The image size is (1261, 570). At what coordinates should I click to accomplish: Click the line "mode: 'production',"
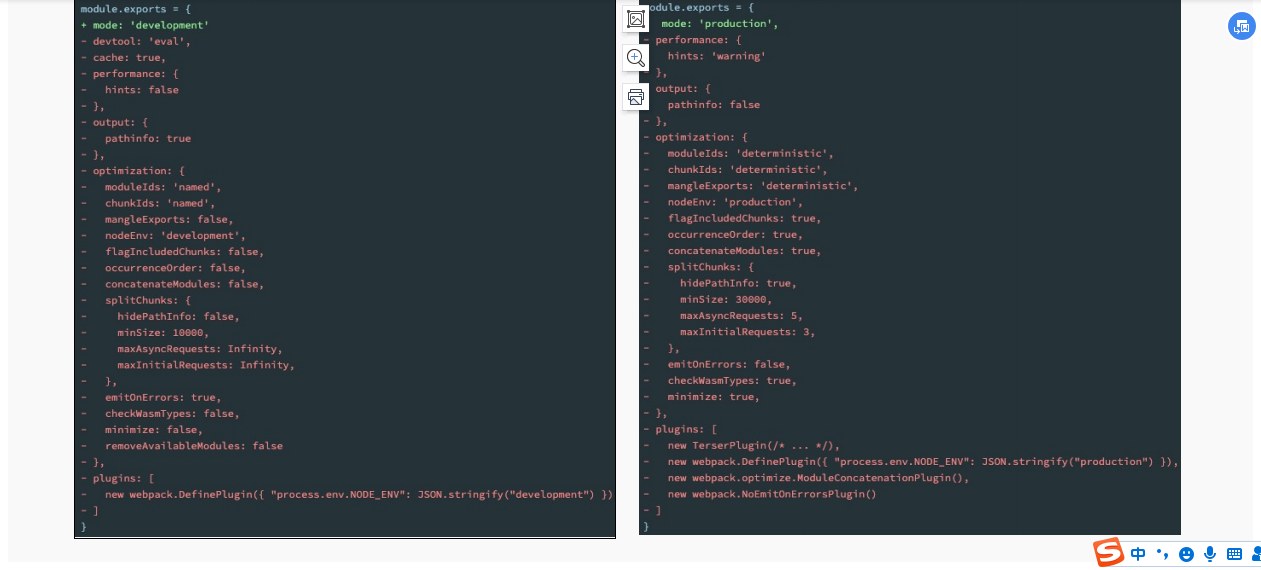(x=719, y=23)
